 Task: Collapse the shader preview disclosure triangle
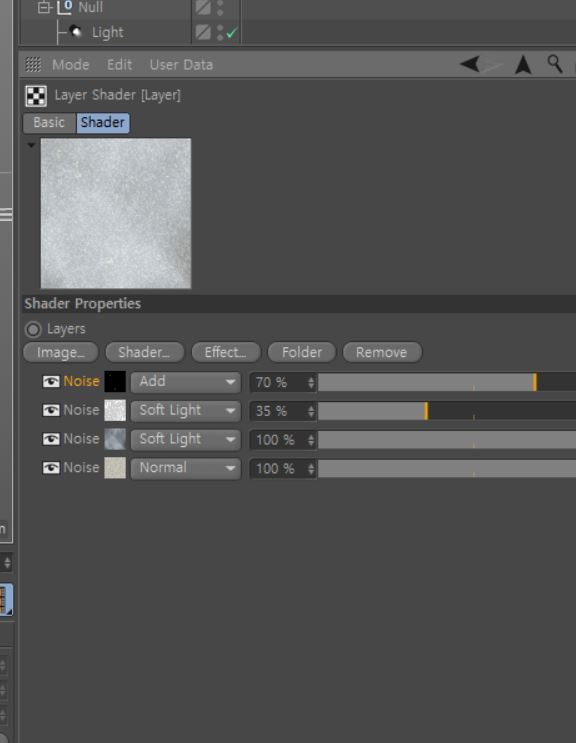tap(31, 145)
